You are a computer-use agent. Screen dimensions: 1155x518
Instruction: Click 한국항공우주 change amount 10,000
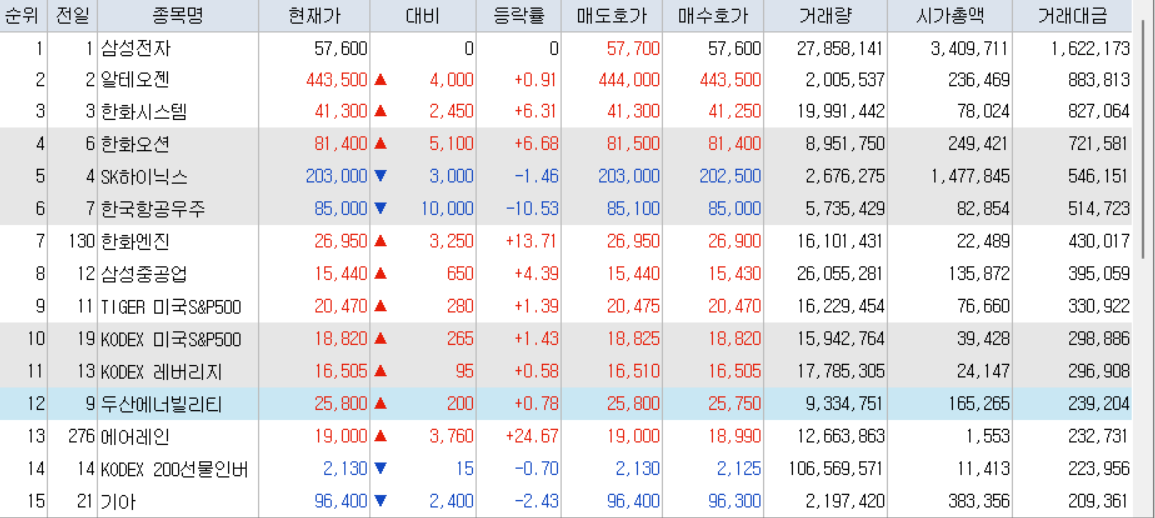tap(447, 209)
